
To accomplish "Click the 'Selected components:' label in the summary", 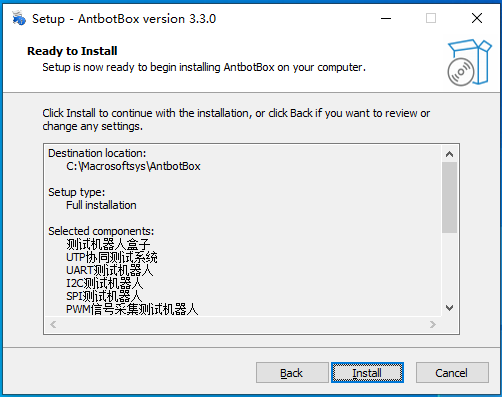I will pos(101,231).
